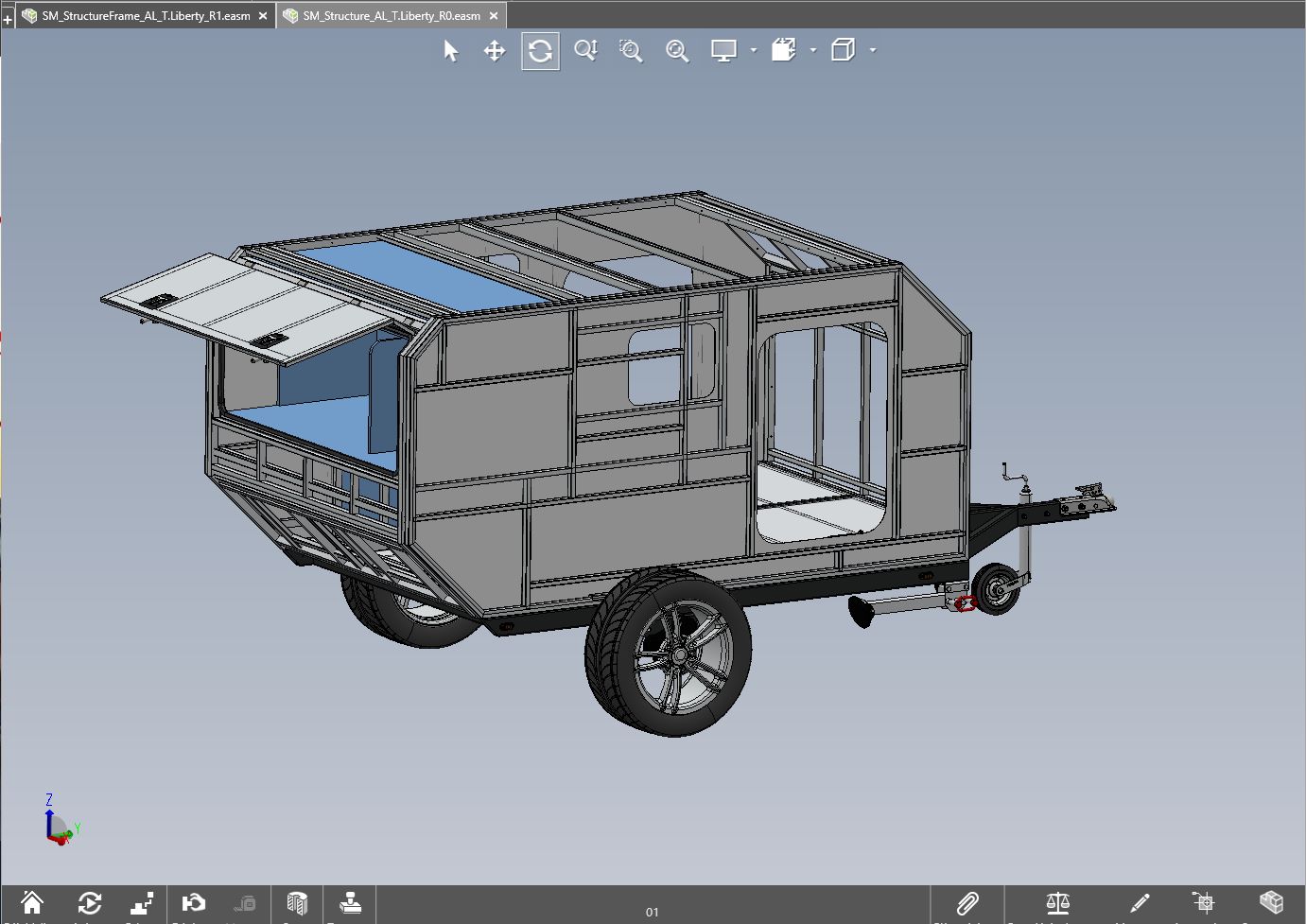
Task: Expand the view orientation dropdown arrow
Action: coord(813,50)
